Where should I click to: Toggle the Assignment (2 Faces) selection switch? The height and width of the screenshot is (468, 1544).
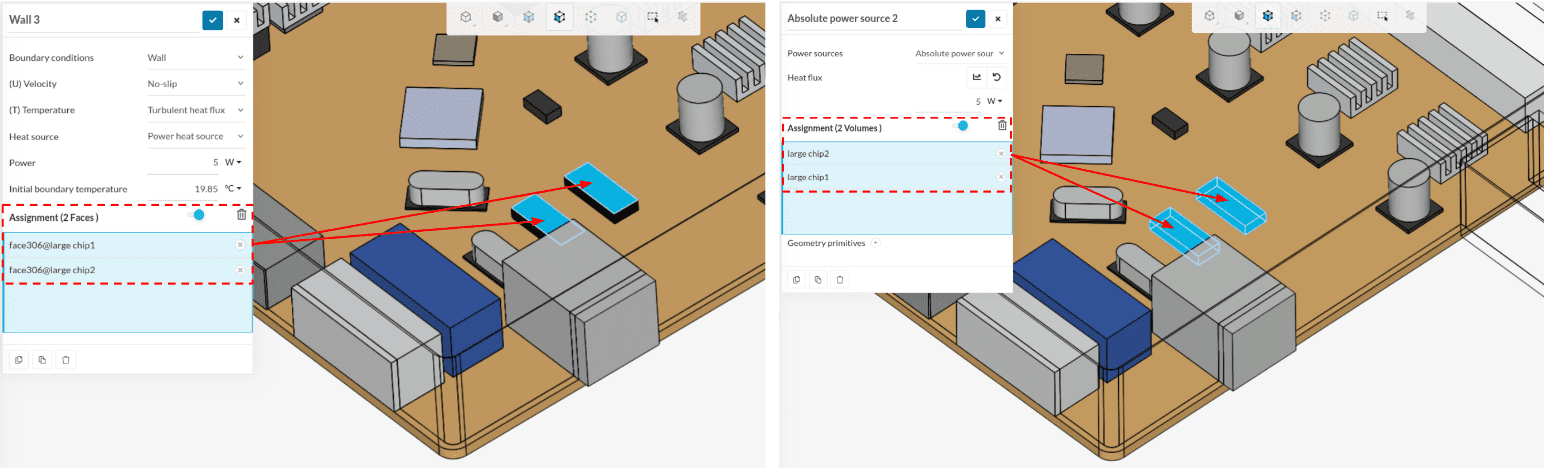click(197, 215)
